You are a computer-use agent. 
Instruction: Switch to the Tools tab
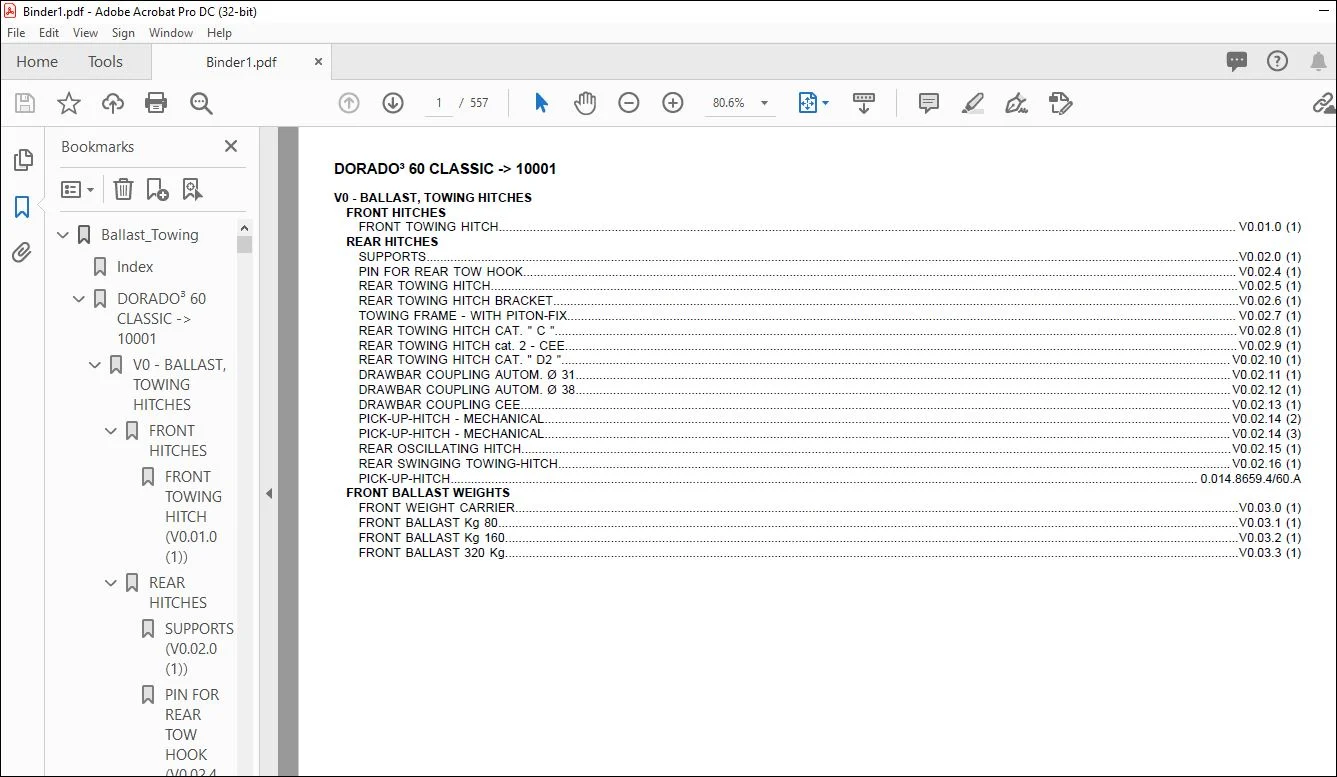pos(105,62)
